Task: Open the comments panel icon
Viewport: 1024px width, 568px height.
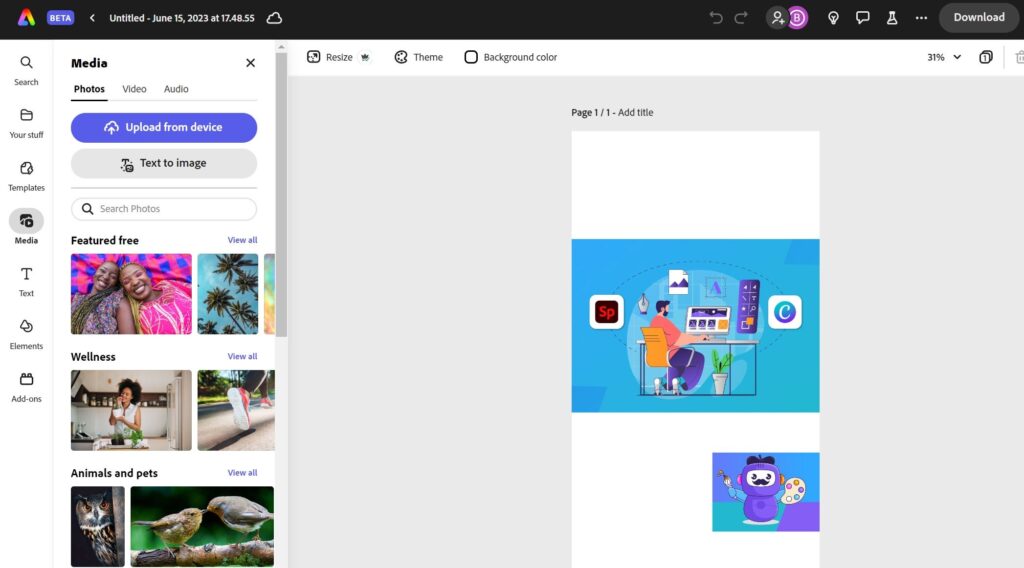Action: [x=863, y=18]
